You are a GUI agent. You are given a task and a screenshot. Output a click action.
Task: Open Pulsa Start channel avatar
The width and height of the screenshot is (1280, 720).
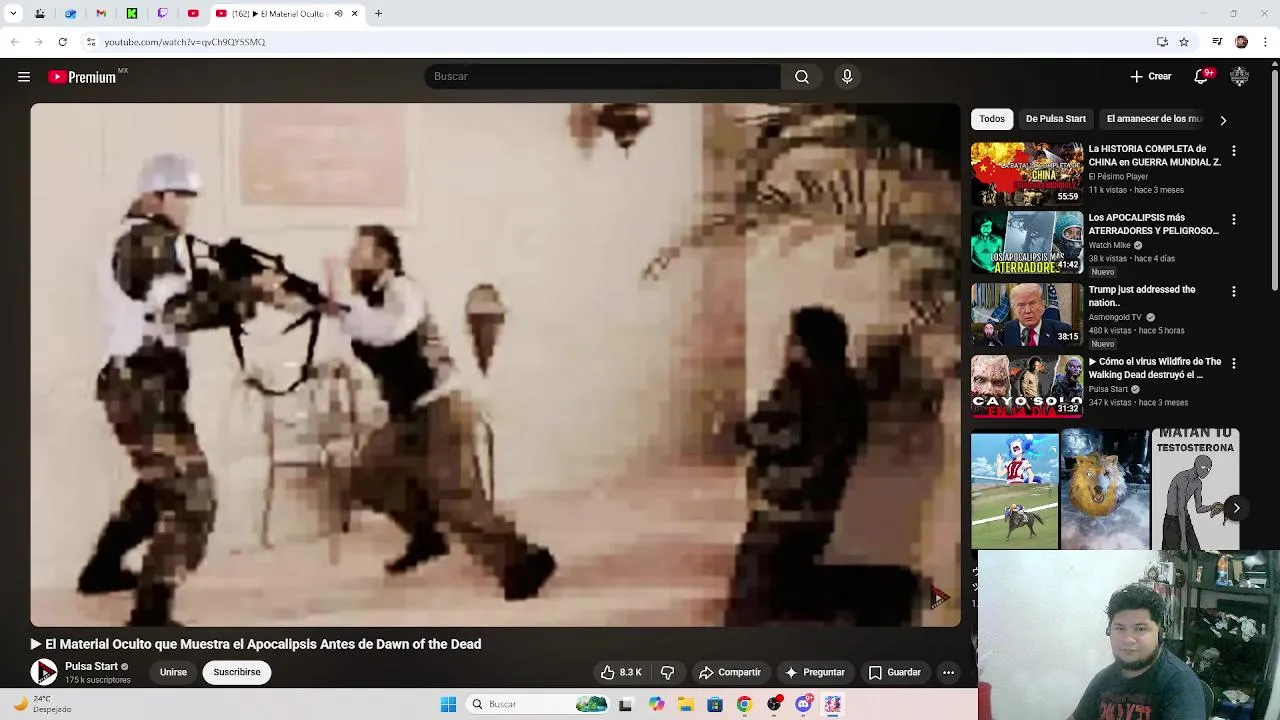(x=44, y=672)
